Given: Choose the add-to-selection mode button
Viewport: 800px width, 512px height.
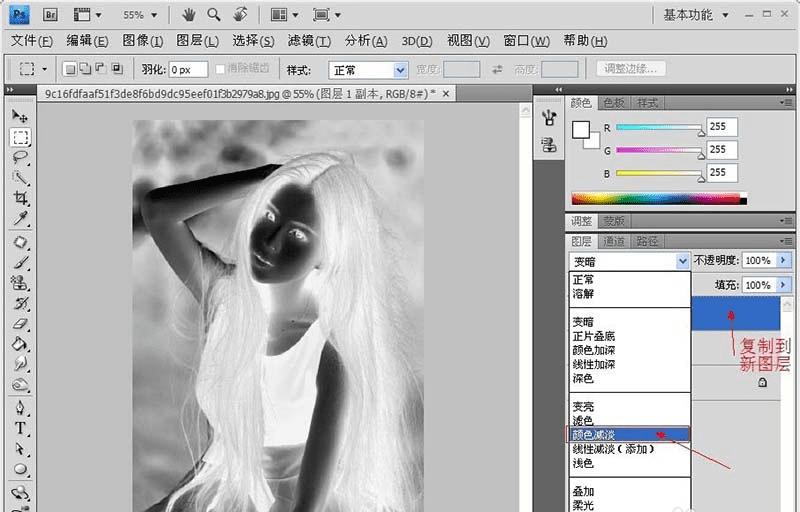Looking at the screenshot, I should tap(86, 70).
